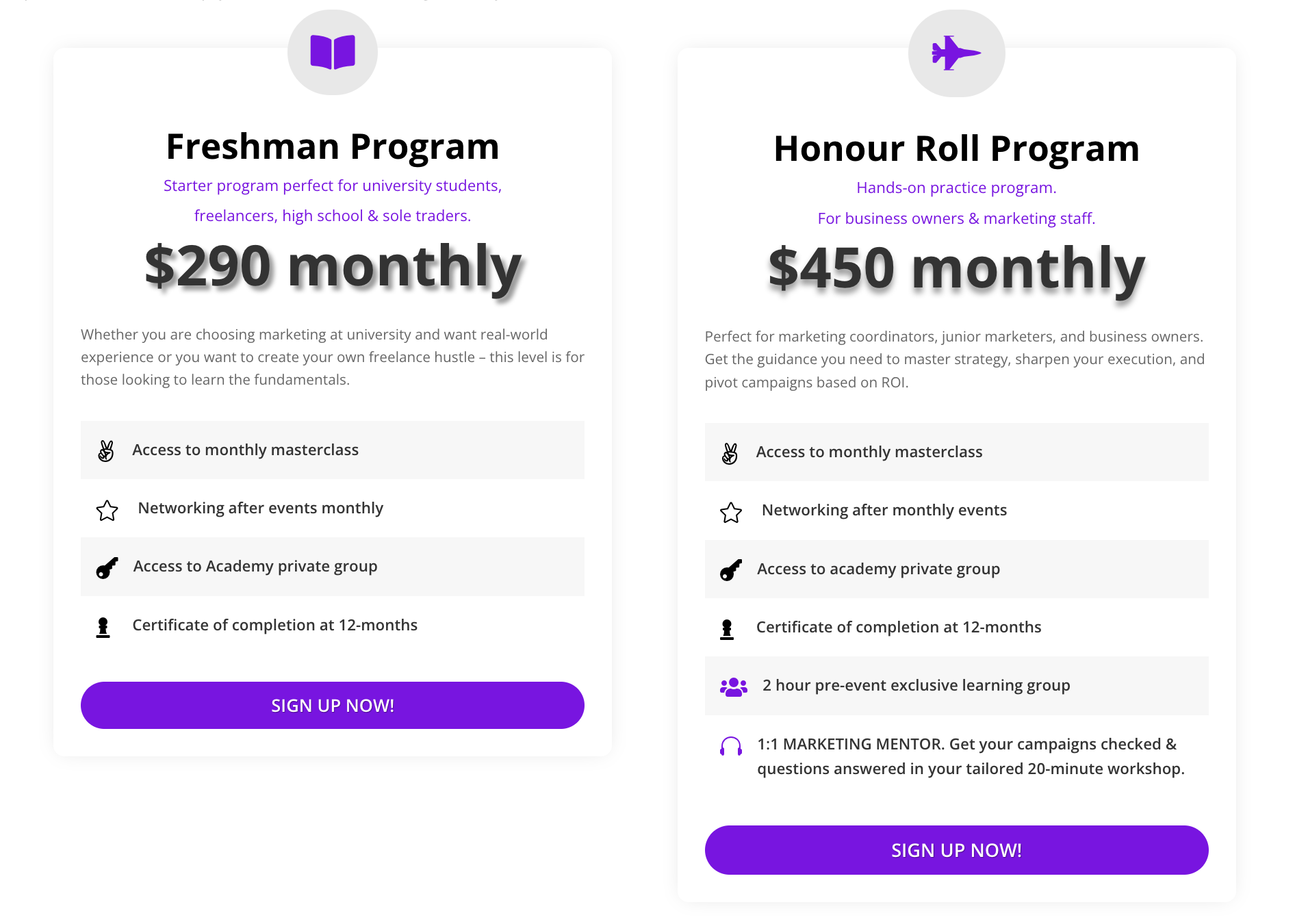Sign up for the Honour Roll Program

(956, 849)
